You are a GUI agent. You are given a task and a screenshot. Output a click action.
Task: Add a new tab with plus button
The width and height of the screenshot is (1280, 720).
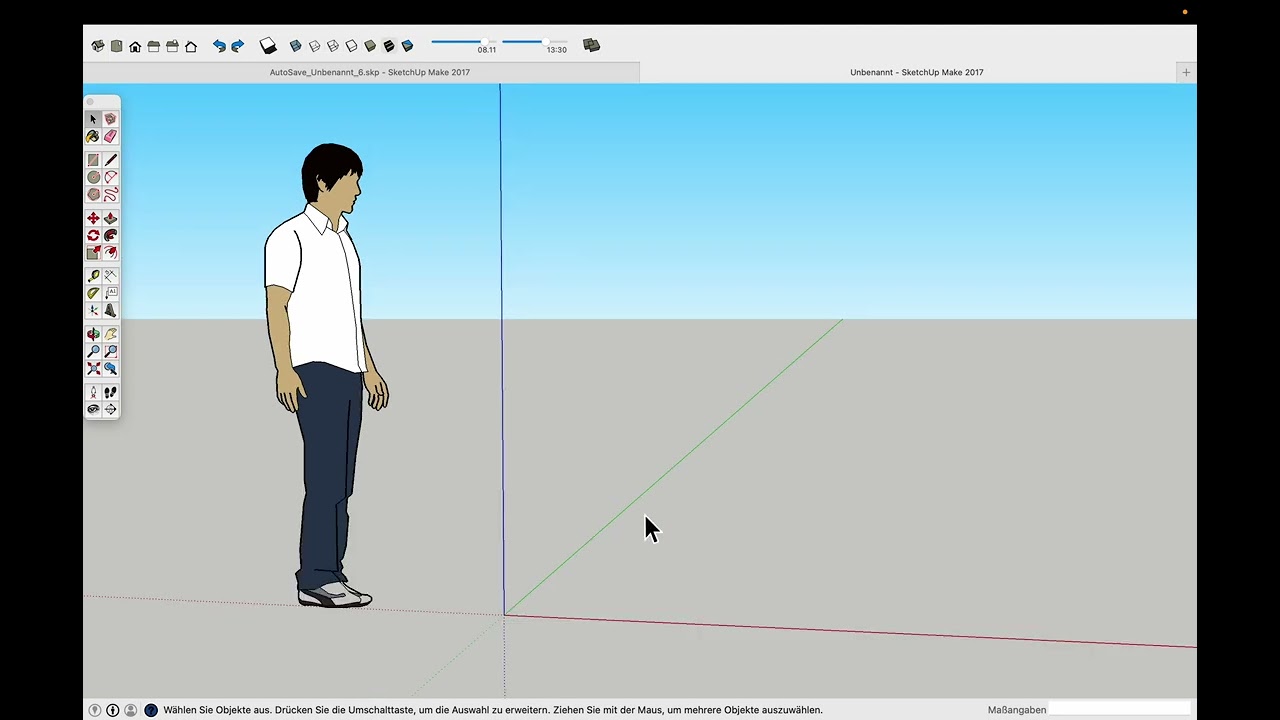1186,72
